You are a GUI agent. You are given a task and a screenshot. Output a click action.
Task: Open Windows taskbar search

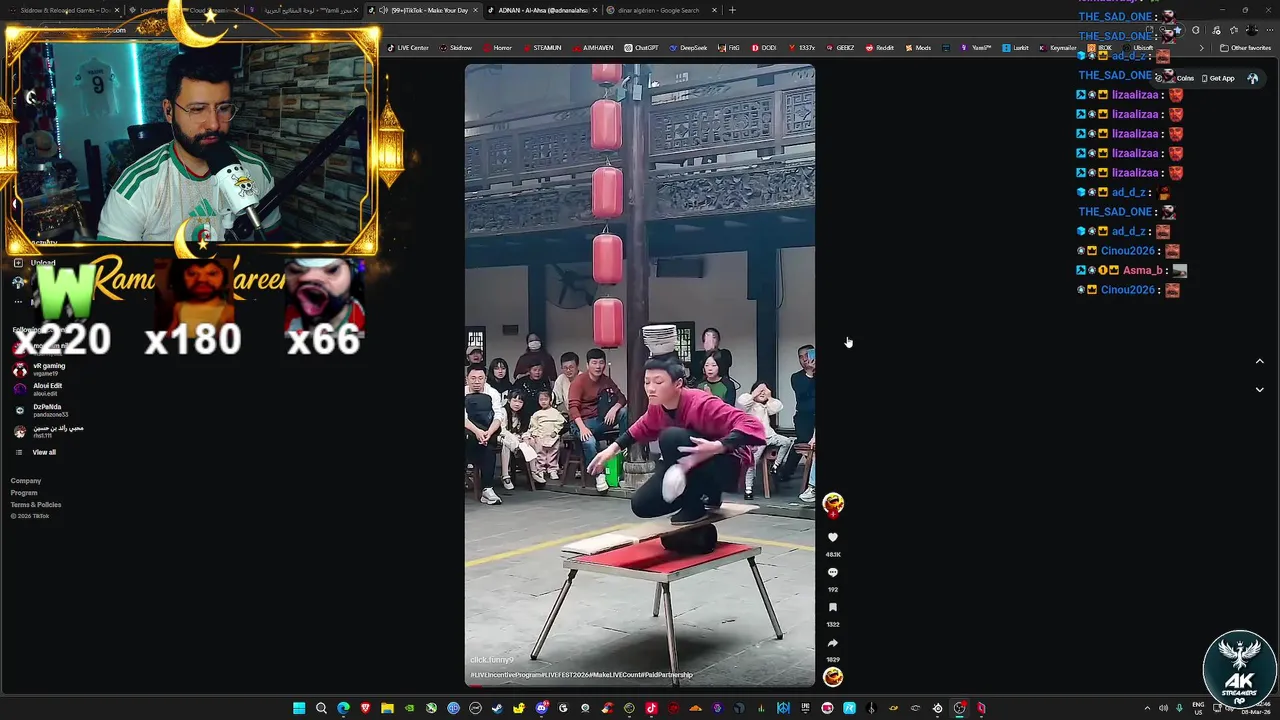321,708
